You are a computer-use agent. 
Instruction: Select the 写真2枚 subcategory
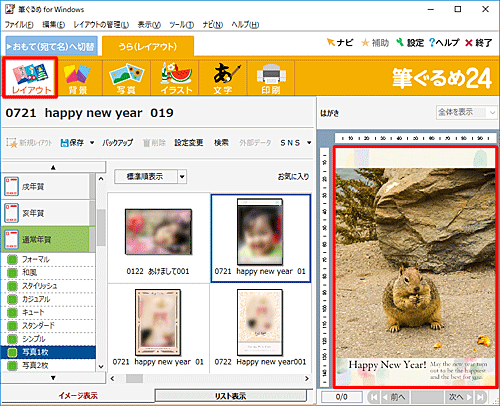48,365
